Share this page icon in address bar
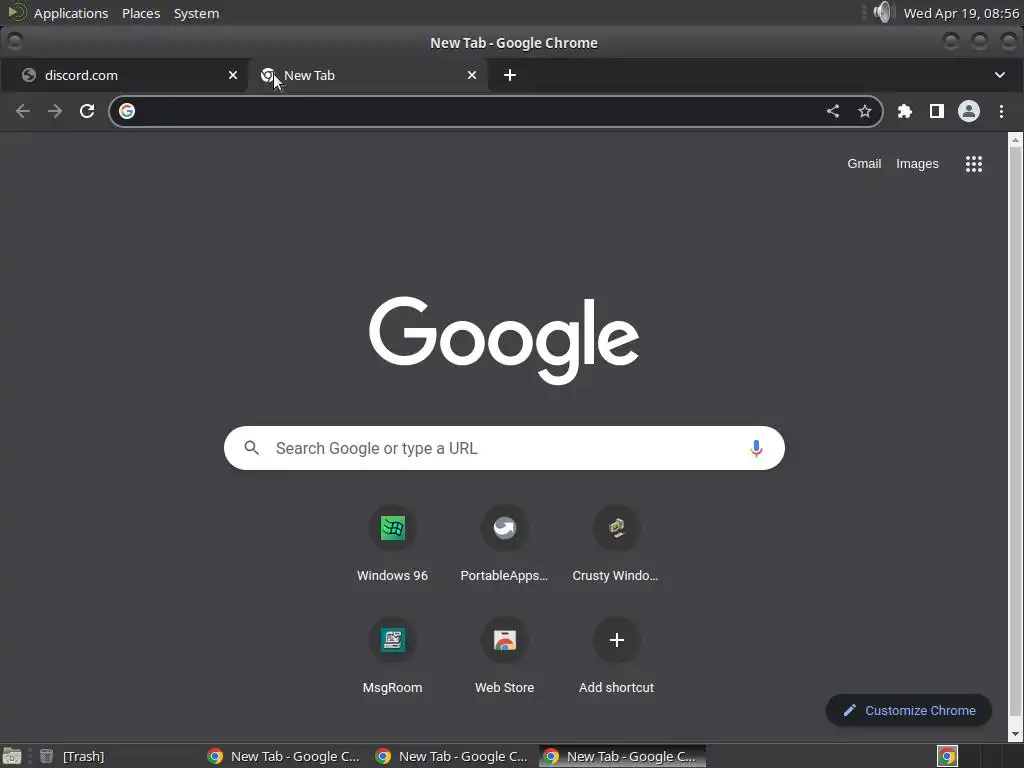 click(833, 111)
